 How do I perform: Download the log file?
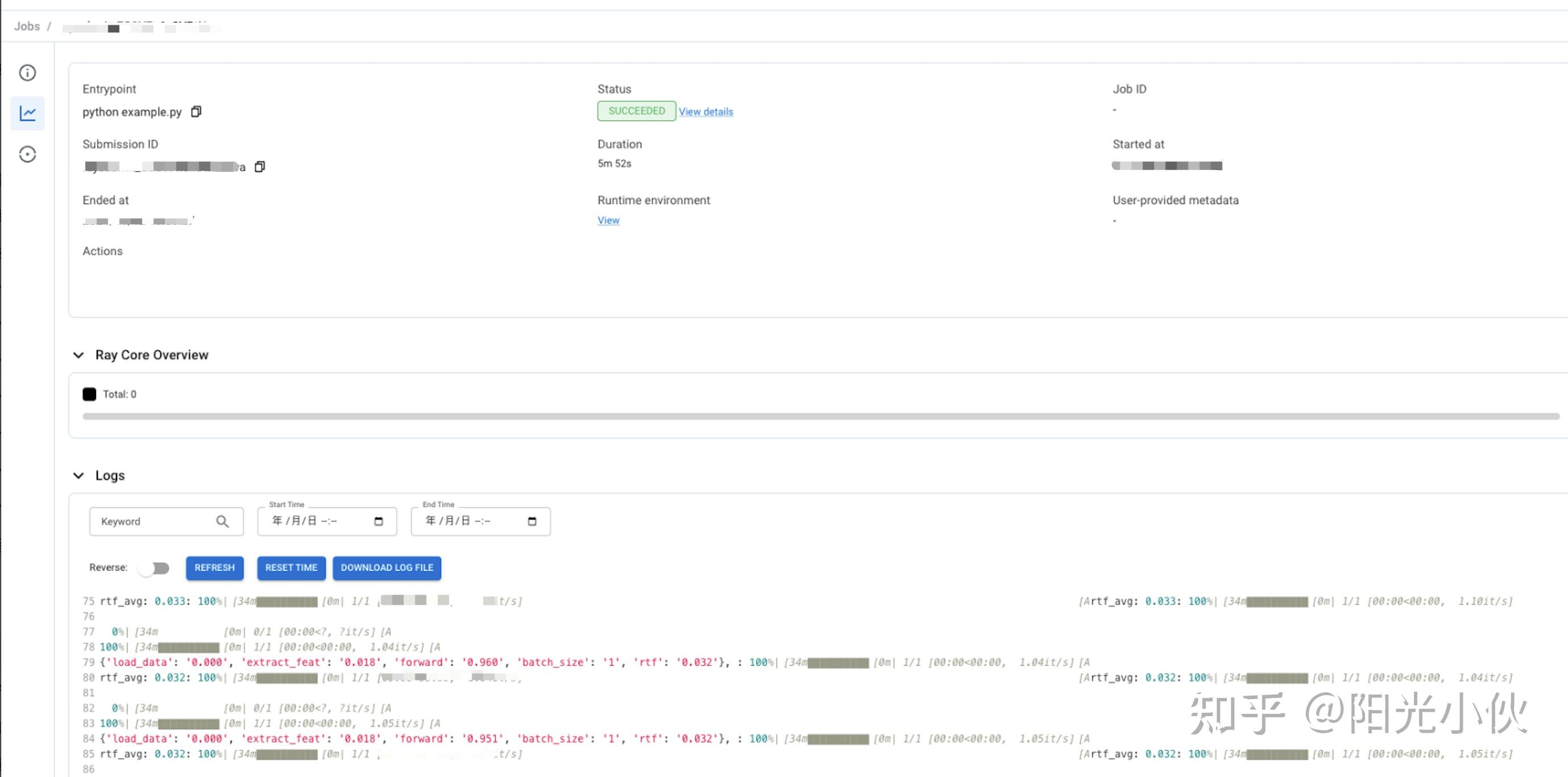[387, 568]
